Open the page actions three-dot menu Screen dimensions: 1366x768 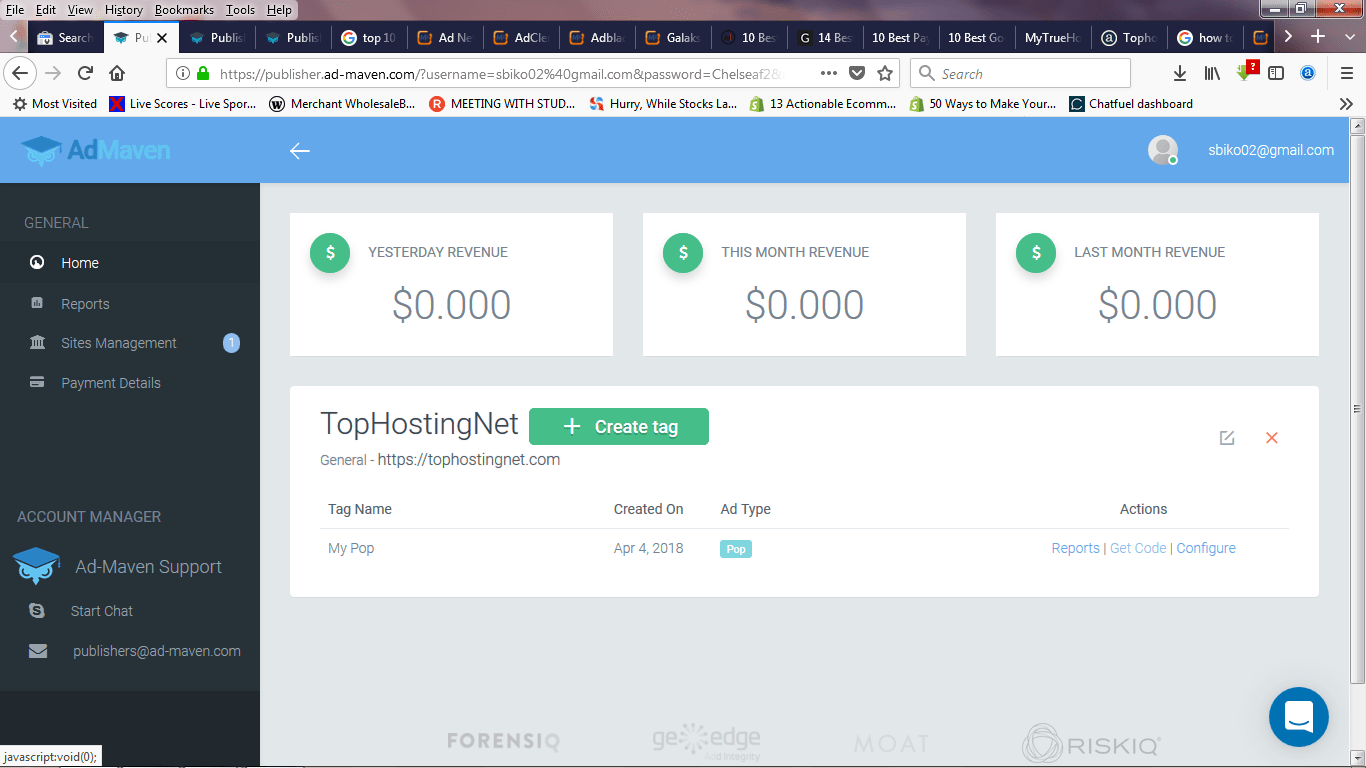829,73
